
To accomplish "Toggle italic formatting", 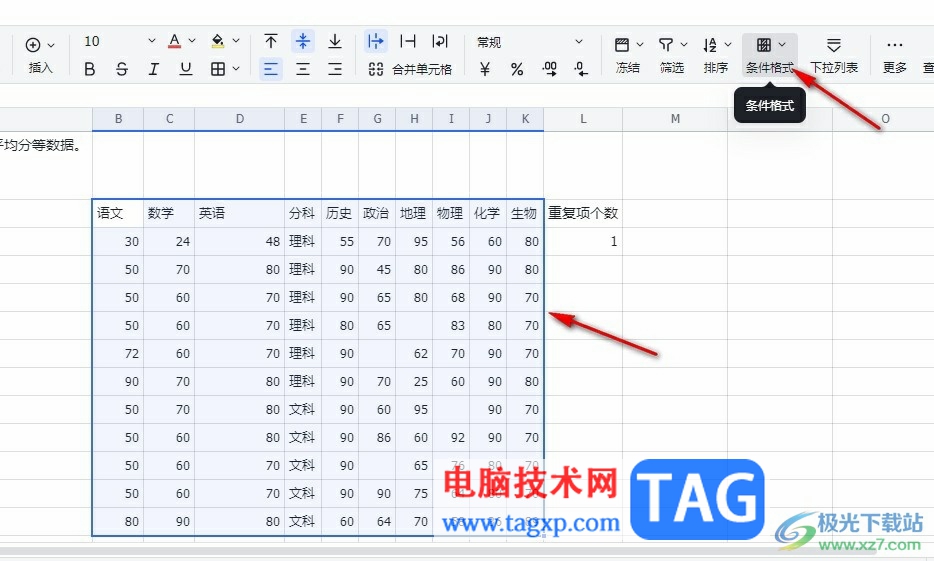I will (154, 69).
